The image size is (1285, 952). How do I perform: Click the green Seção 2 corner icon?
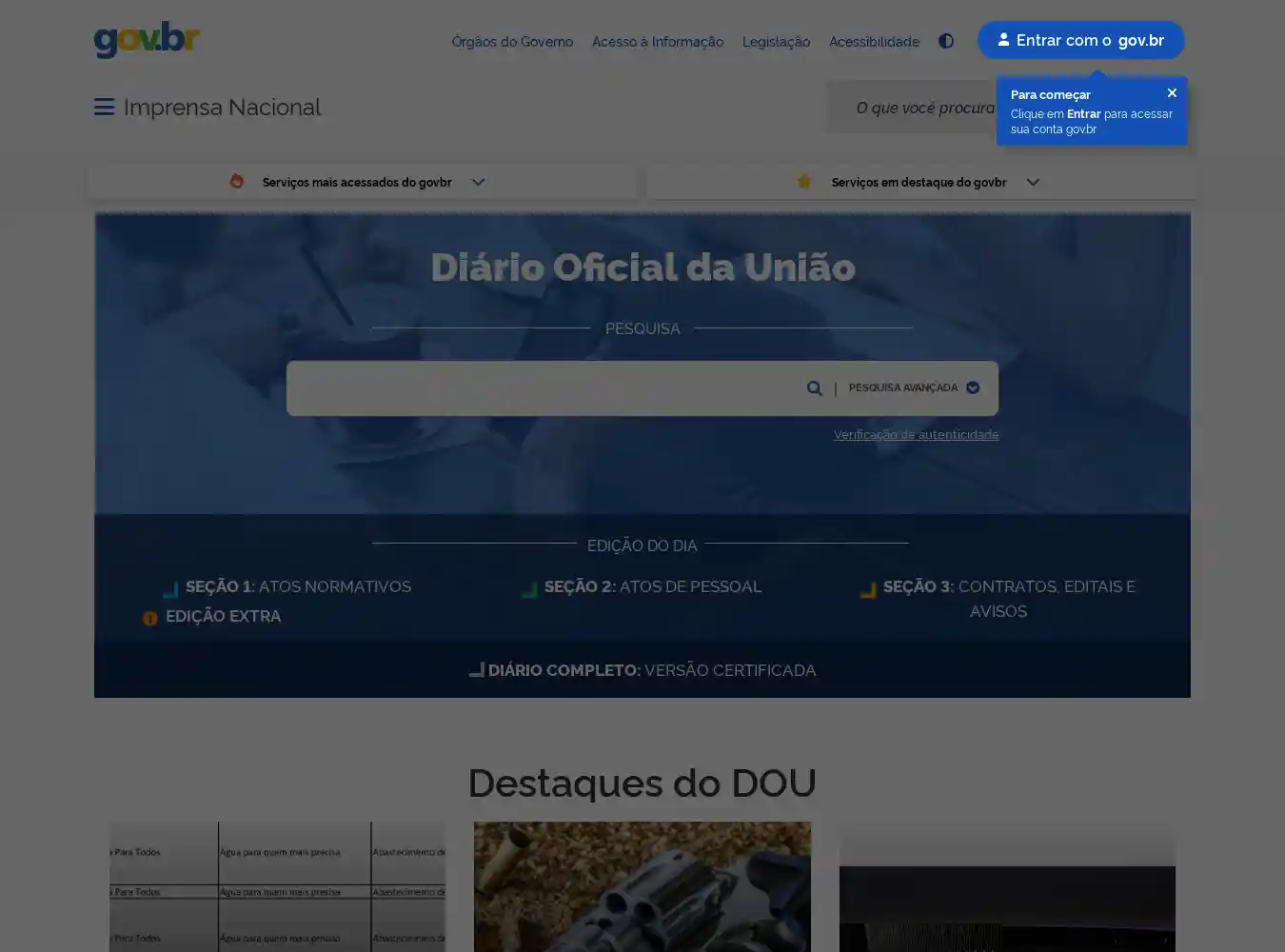click(x=529, y=589)
